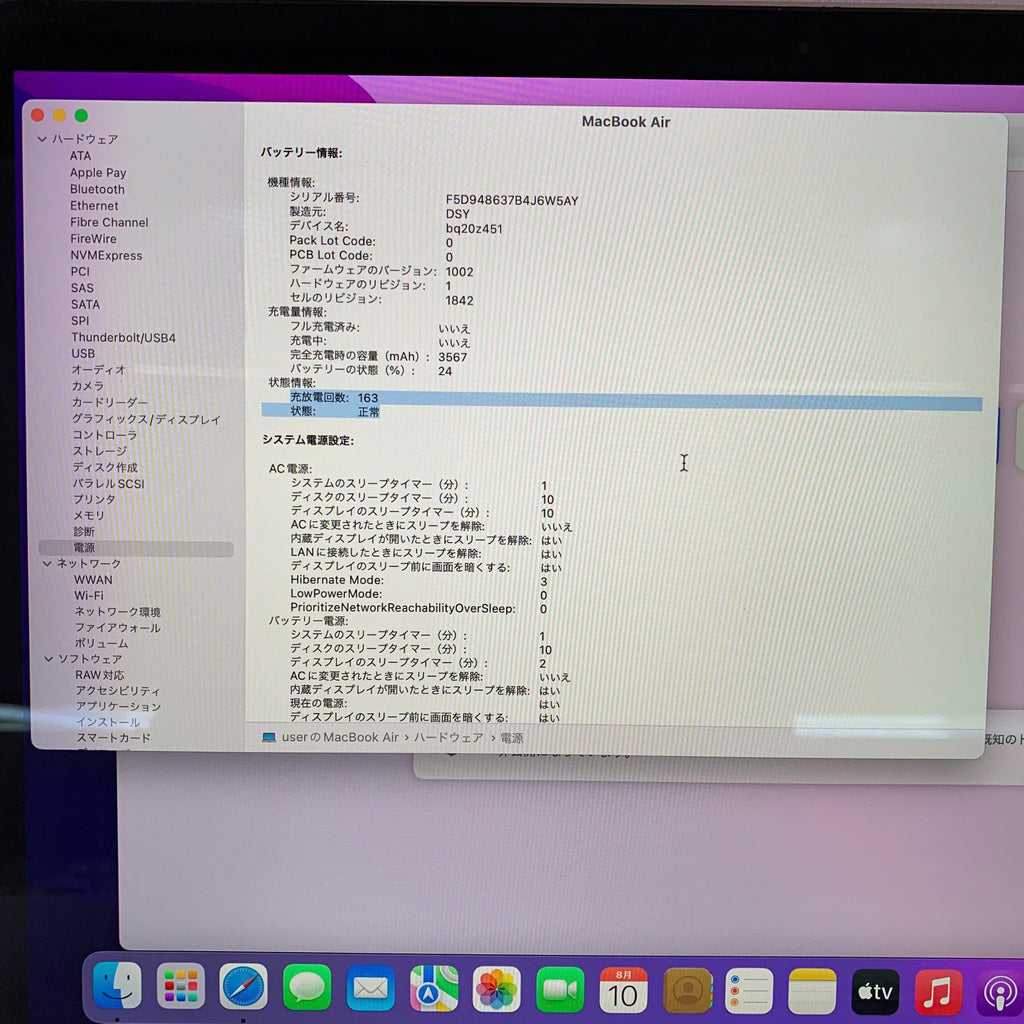This screenshot has width=1024, height=1024.
Task: Select グラフィックス/ディスプレイ in sidebar
Action: click(146, 419)
